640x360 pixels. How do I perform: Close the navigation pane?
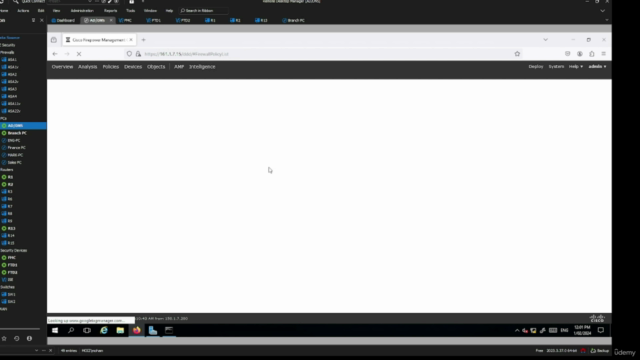[42, 20]
